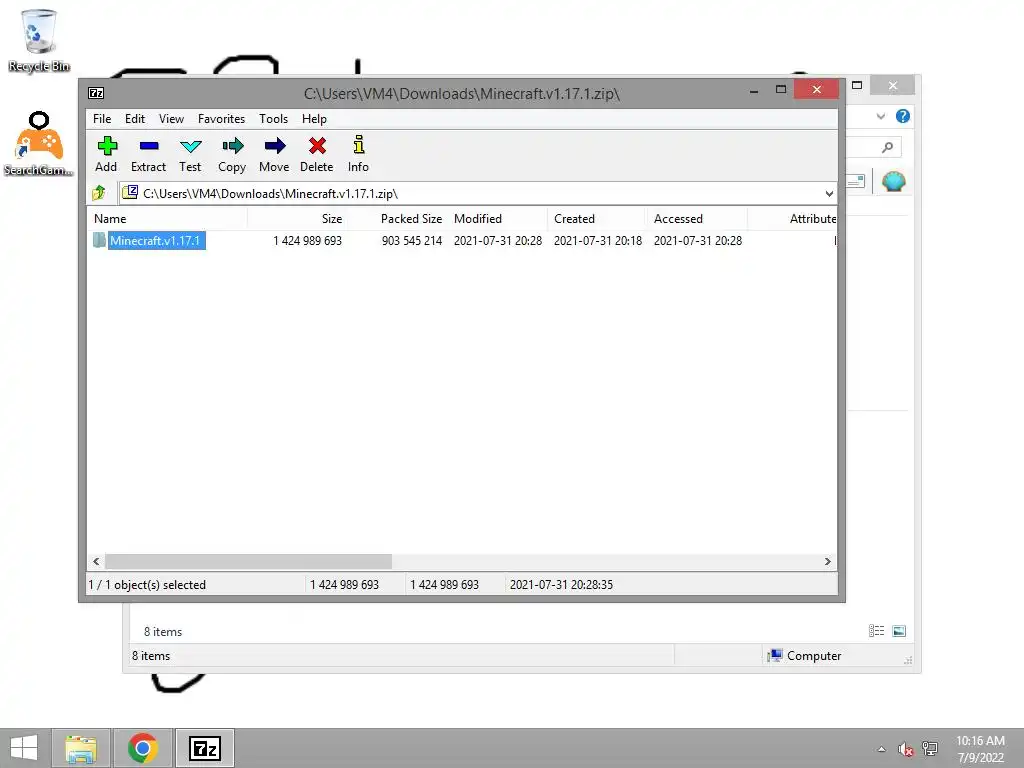The height and width of the screenshot is (768, 1024).
Task: Switch Explorer to details view
Action: pos(876,631)
